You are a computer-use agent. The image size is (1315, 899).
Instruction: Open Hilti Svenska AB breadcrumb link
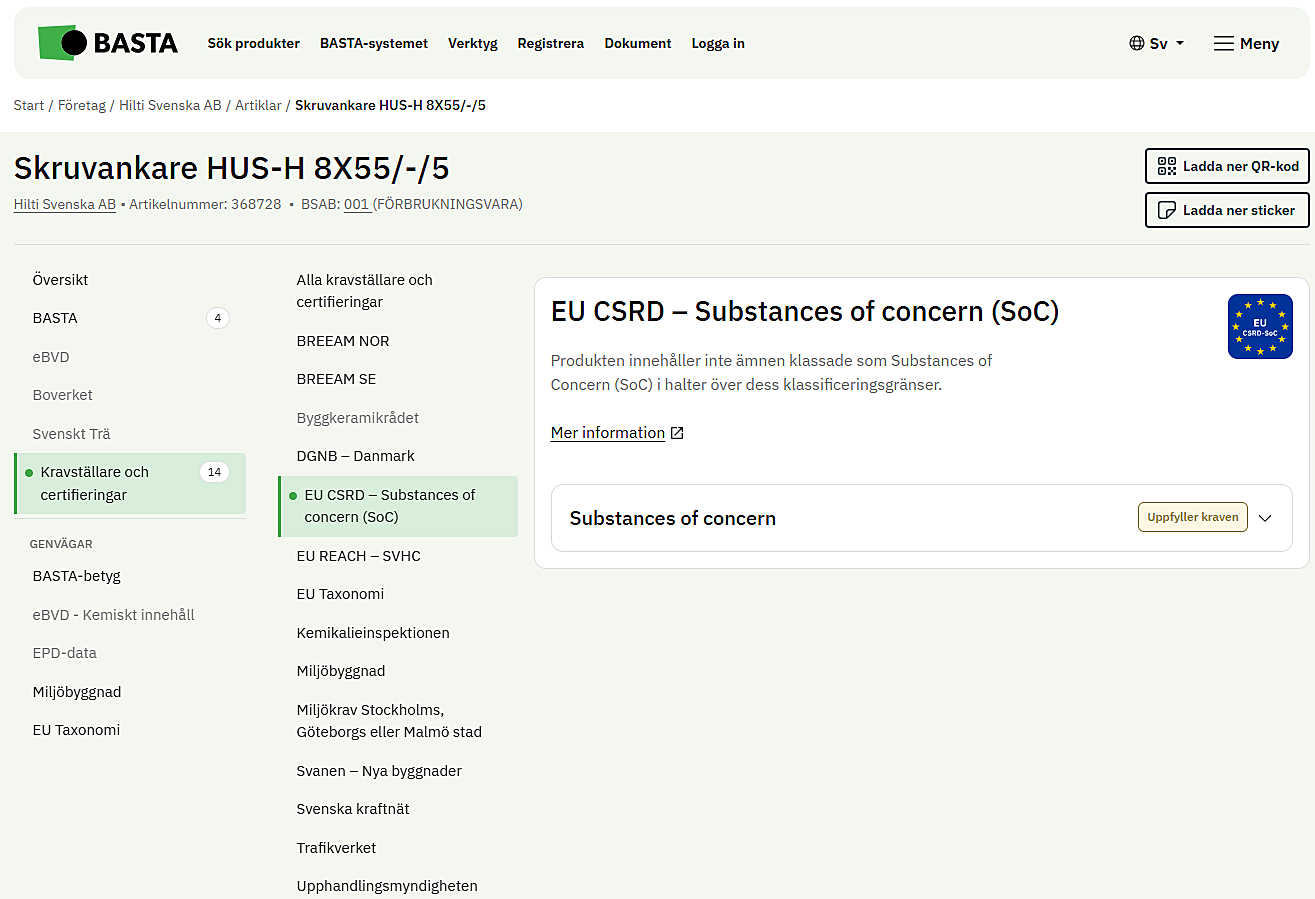point(170,105)
